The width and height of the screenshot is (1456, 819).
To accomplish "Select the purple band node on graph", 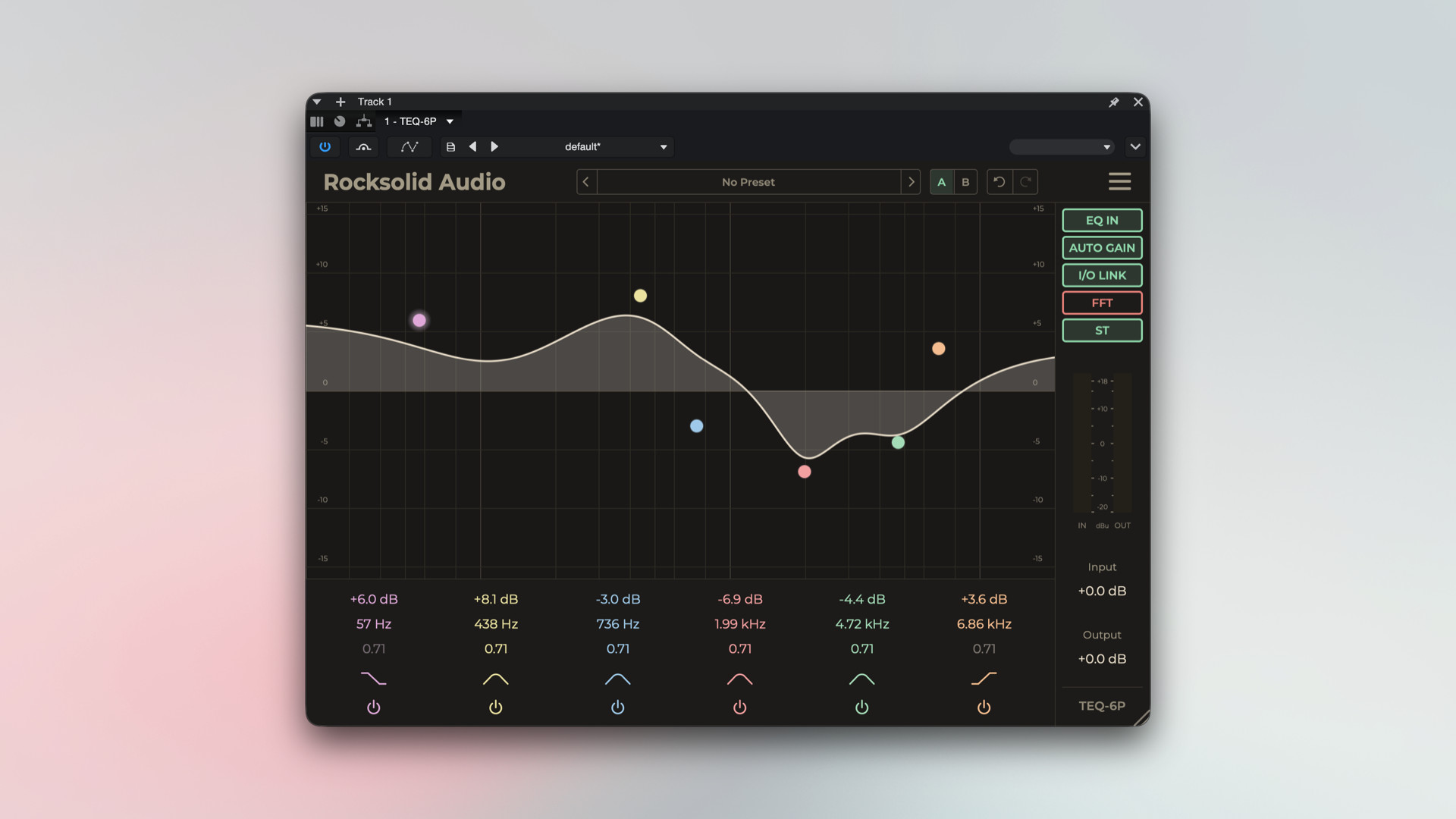I will click(419, 320).
